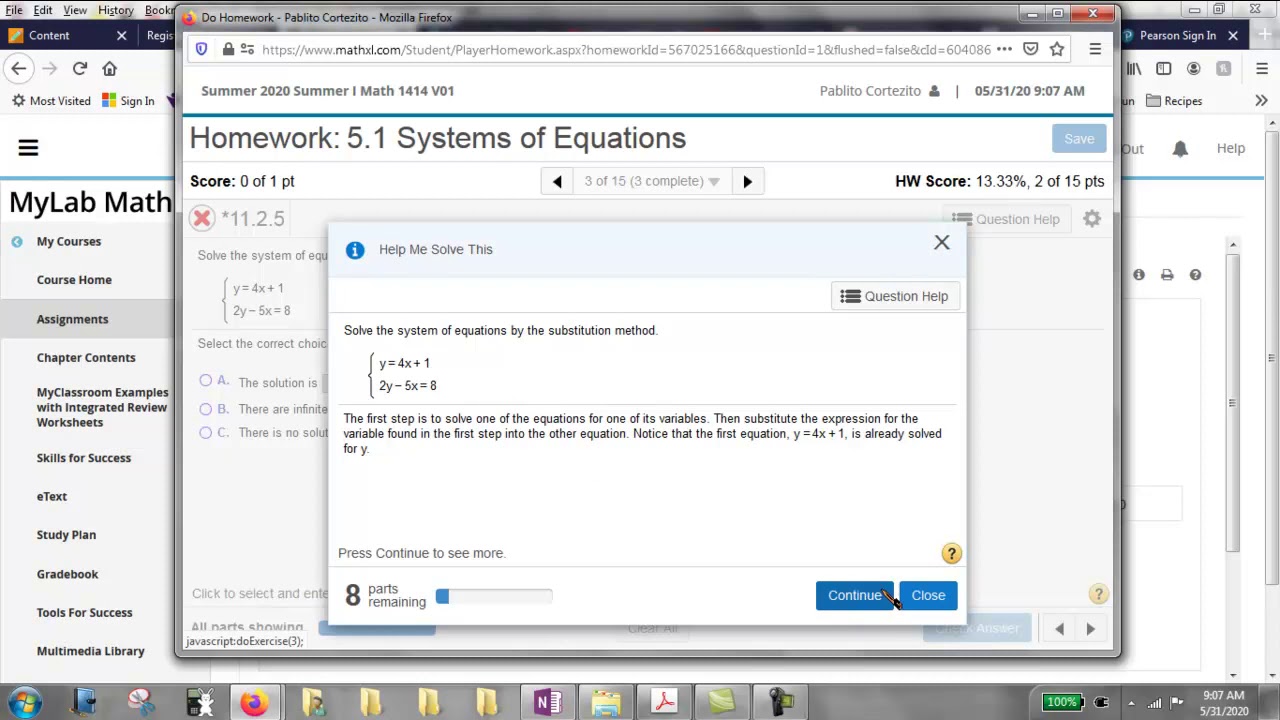The width and height of the screenshot is (1280, 720).
Task: Close Help Me Solve This with X icon
Action: [942, 242]
